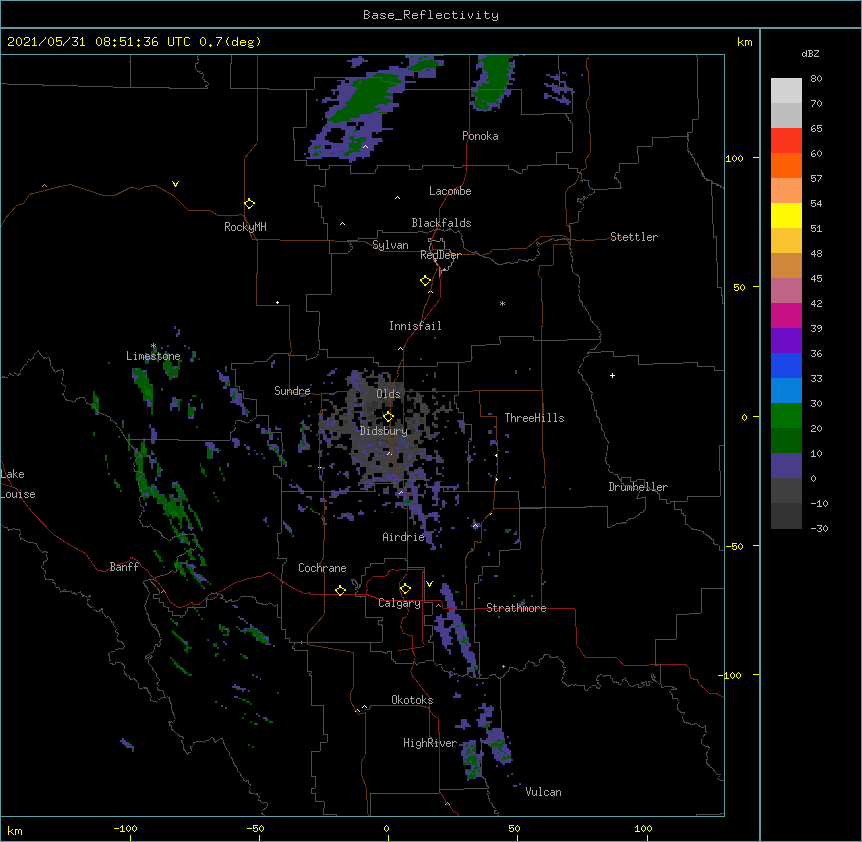Click the yellow diamond marker below RedDeer

[425, 281]
